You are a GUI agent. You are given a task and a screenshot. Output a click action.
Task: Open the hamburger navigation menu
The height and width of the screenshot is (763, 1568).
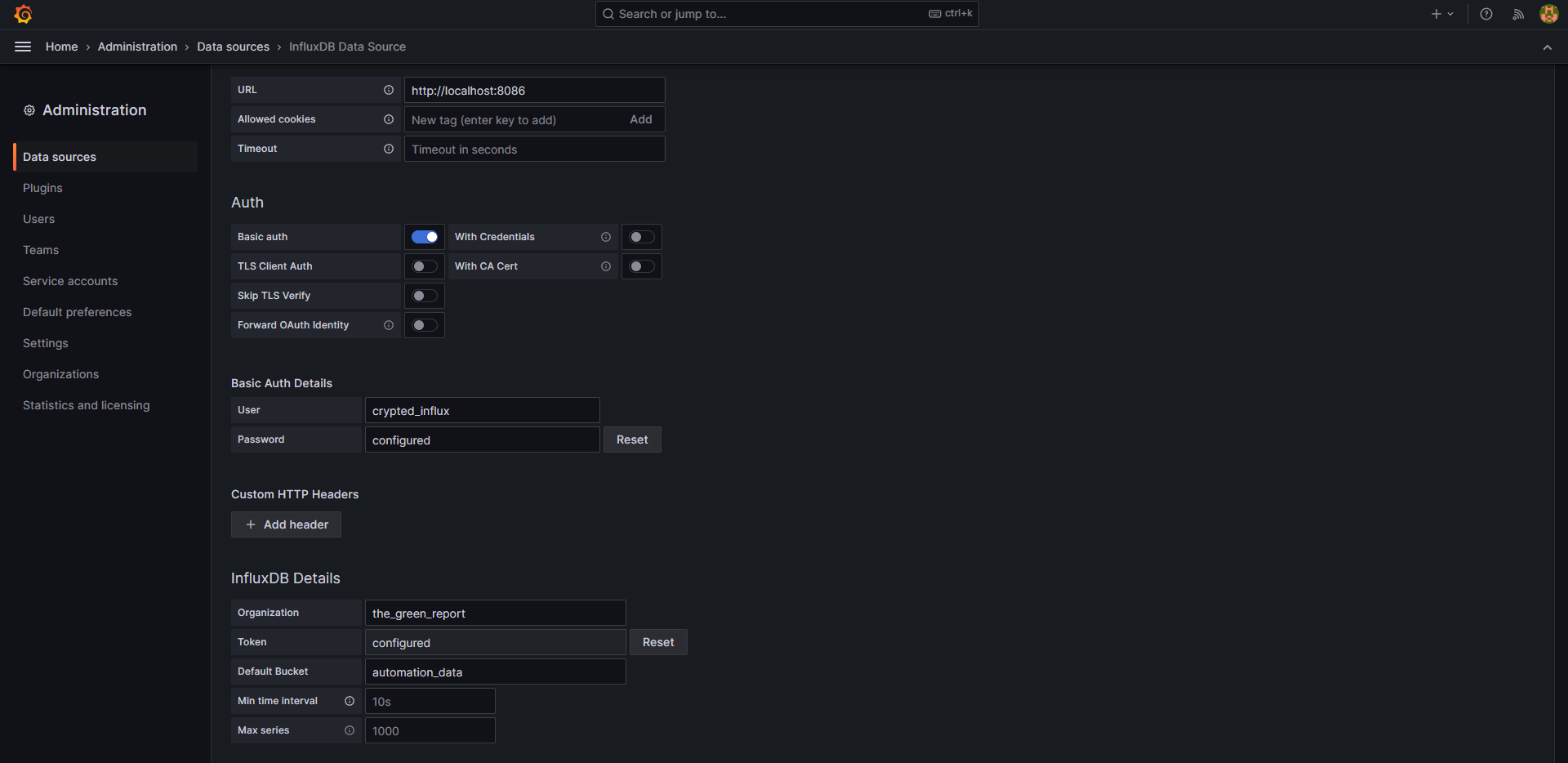pyautogui.click(x=23, y=47)
